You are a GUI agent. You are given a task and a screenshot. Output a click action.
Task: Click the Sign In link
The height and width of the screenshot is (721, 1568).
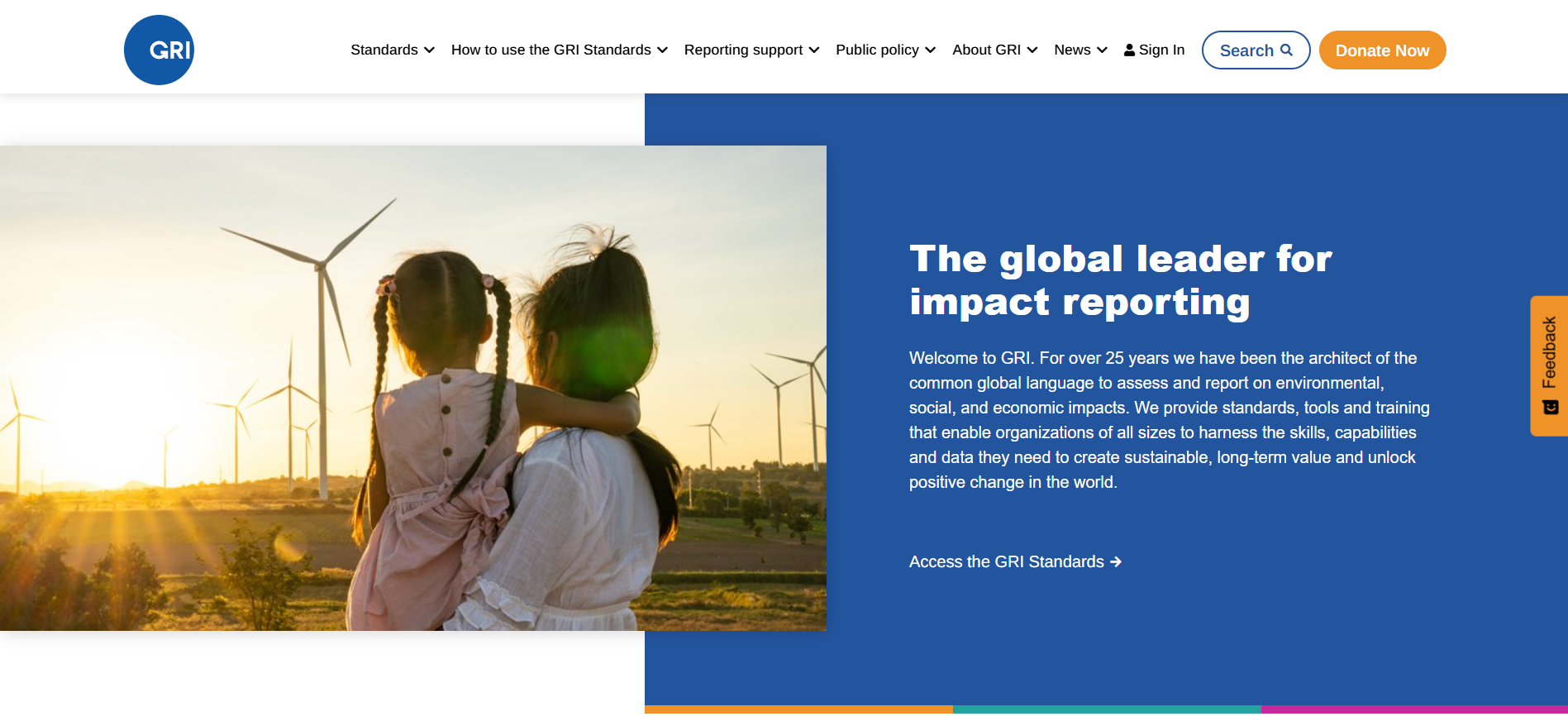(x=1154, y=50)
